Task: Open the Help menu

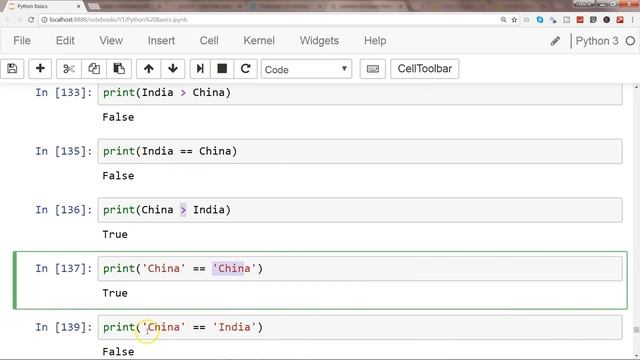Action: (x=375, y=41)
